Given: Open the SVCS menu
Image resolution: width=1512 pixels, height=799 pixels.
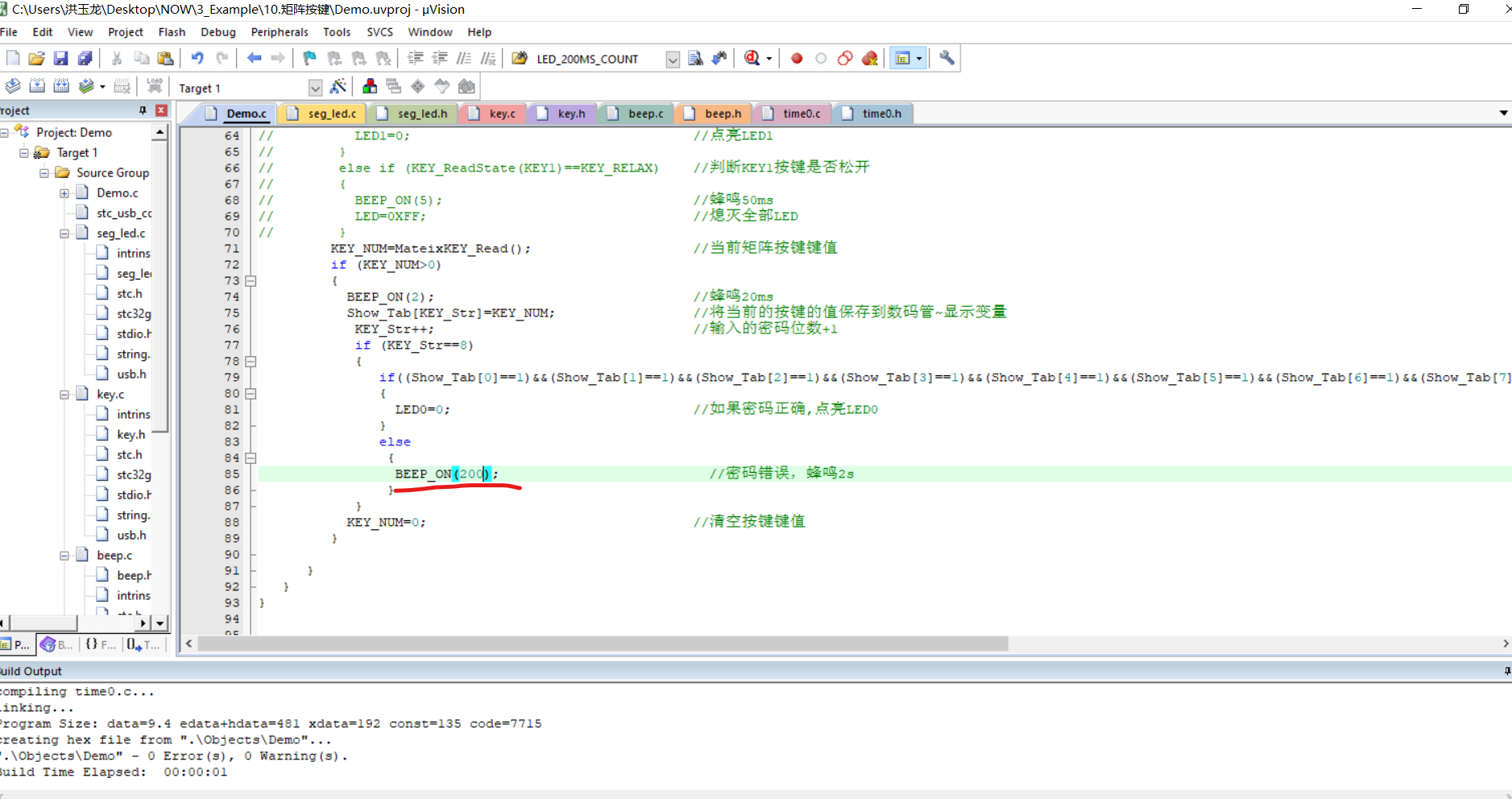Looking at the screenshot, I should [x=379, y=32].
